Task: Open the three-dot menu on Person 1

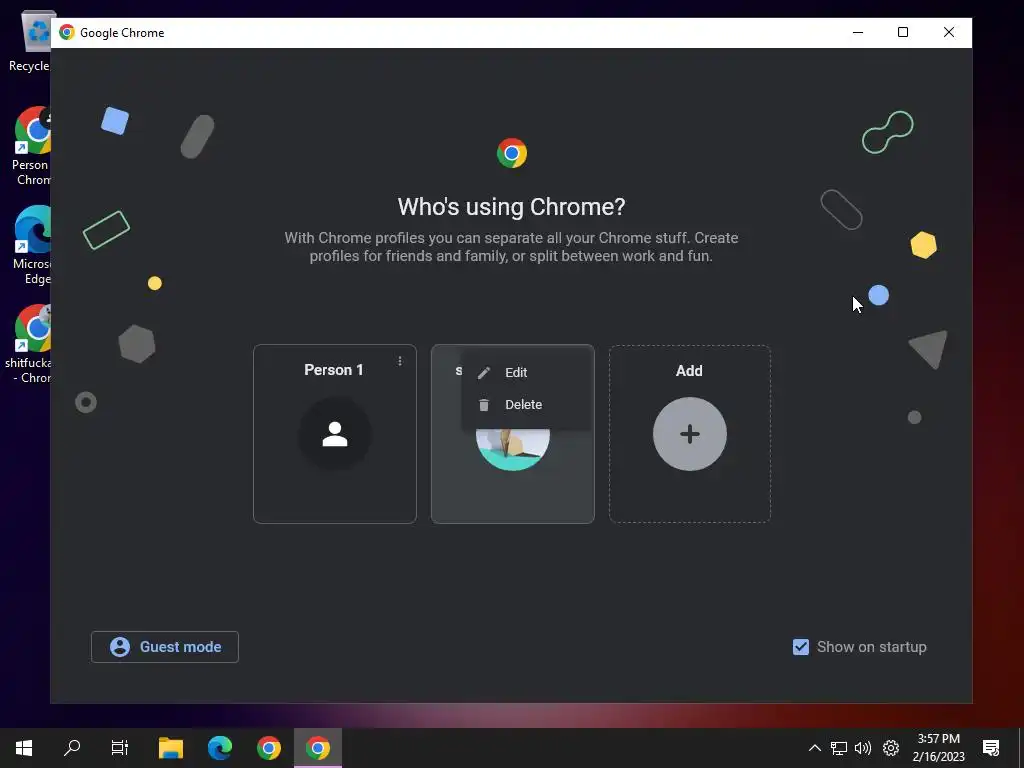Action: (x=400, y=361)
